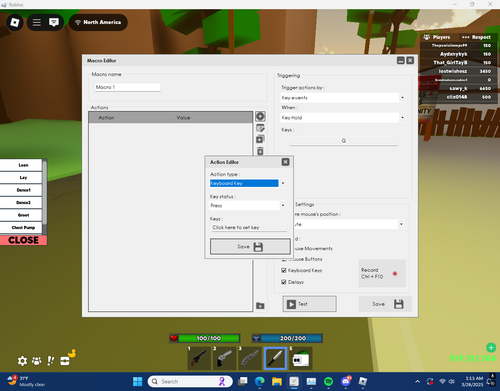500x391 pixels.
Task: Click the edit action pencil icon
Action: (260, 128)
